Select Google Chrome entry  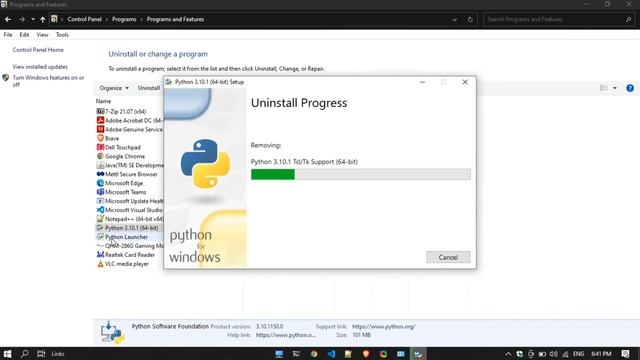pos(121,156)
